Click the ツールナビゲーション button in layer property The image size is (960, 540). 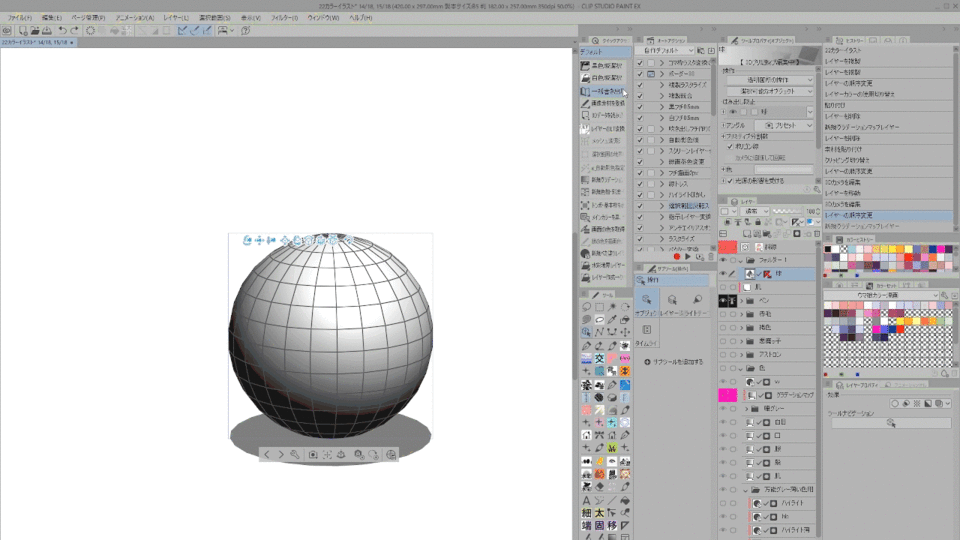pos(889,423)
